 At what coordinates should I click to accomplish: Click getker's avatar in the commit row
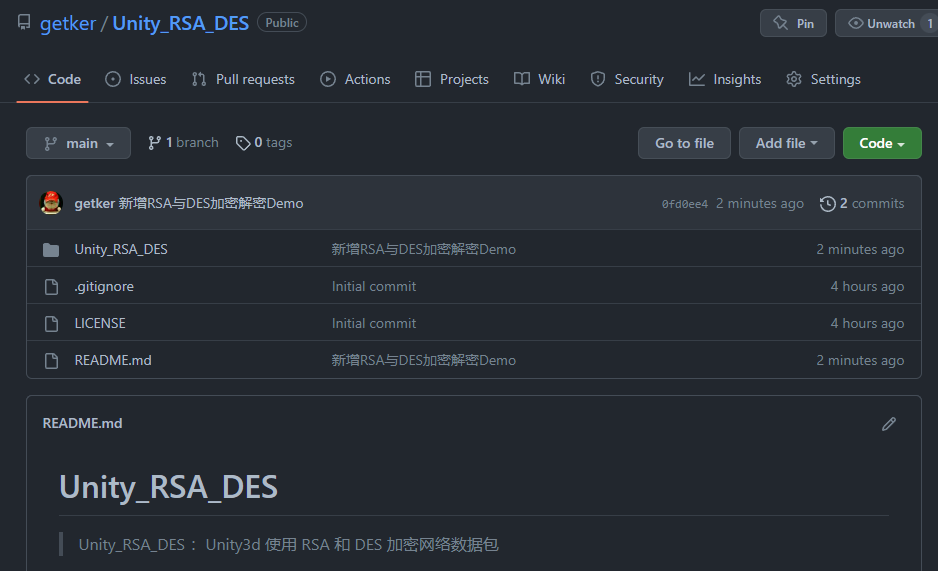pyautogui.click(x=51, y=203)
